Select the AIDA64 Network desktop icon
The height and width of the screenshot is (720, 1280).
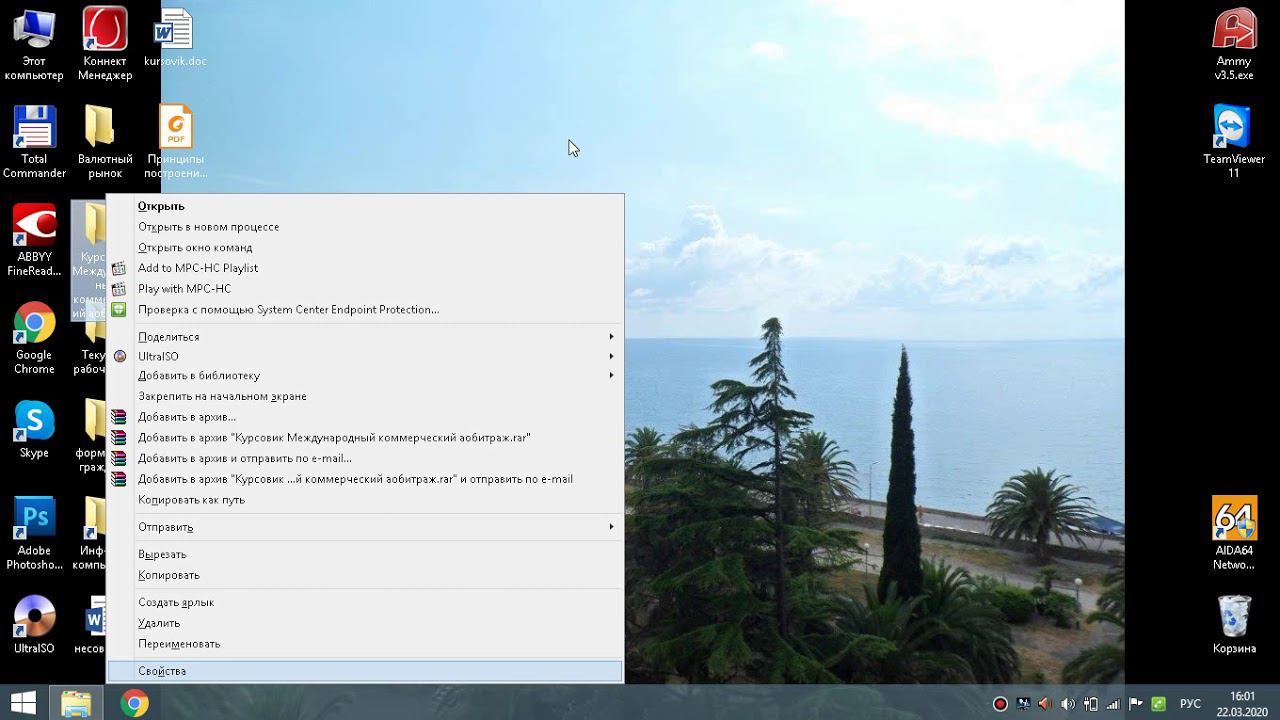pos(1234,534)
